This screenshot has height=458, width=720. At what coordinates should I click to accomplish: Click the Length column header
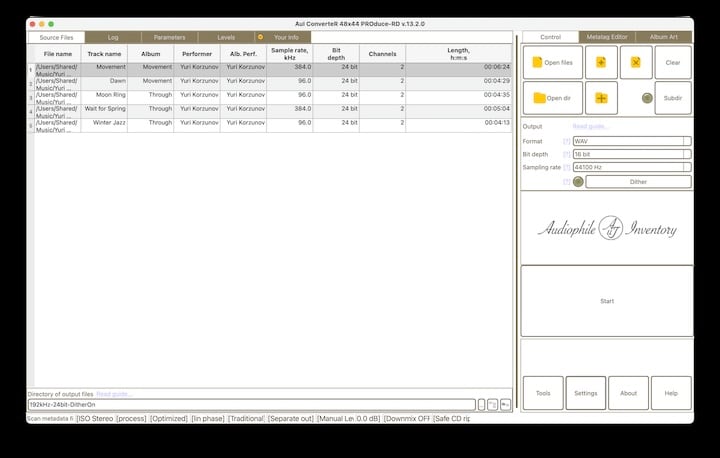coord(459,54)
